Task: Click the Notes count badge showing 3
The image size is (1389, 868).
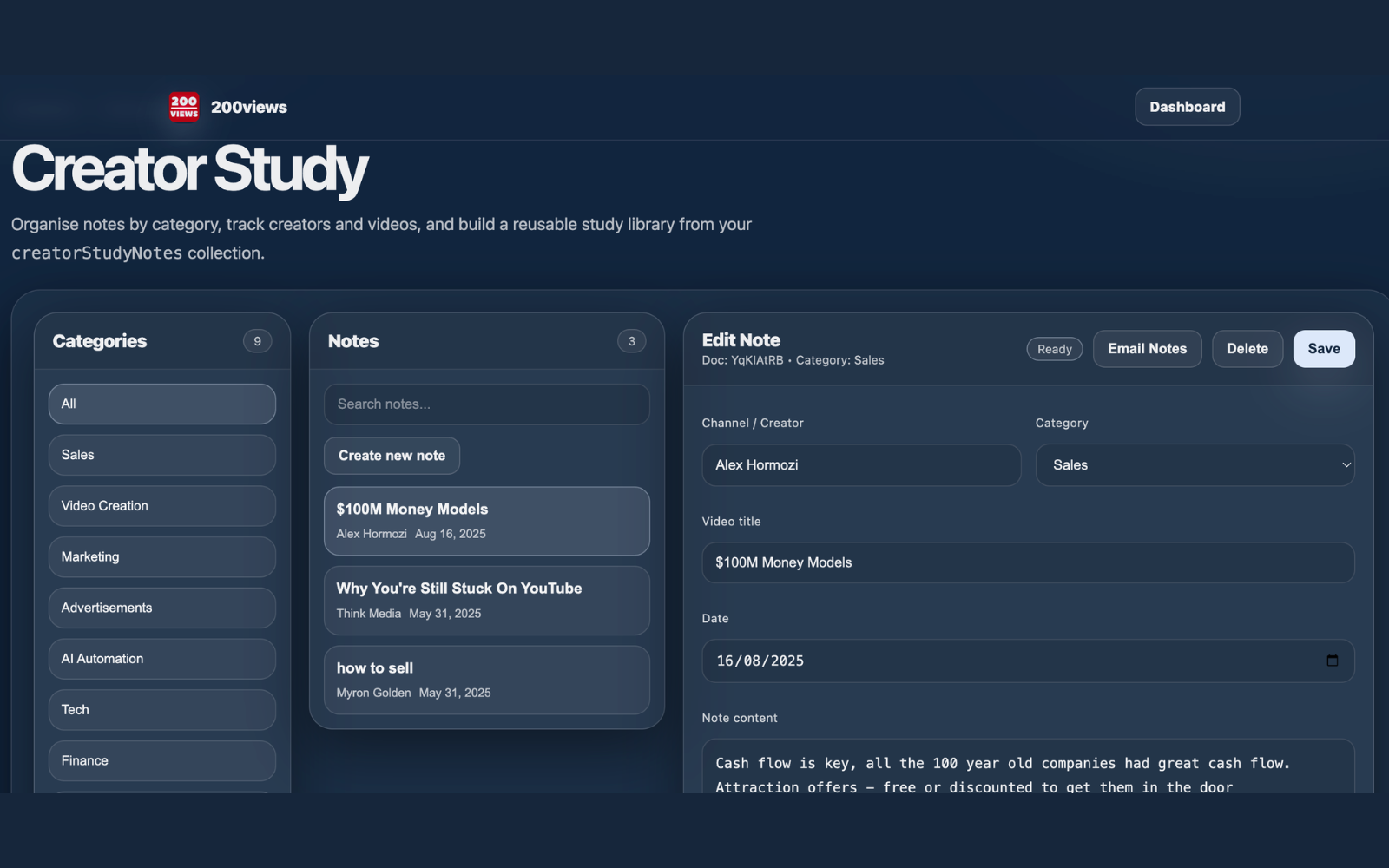Action: [631, 341]
